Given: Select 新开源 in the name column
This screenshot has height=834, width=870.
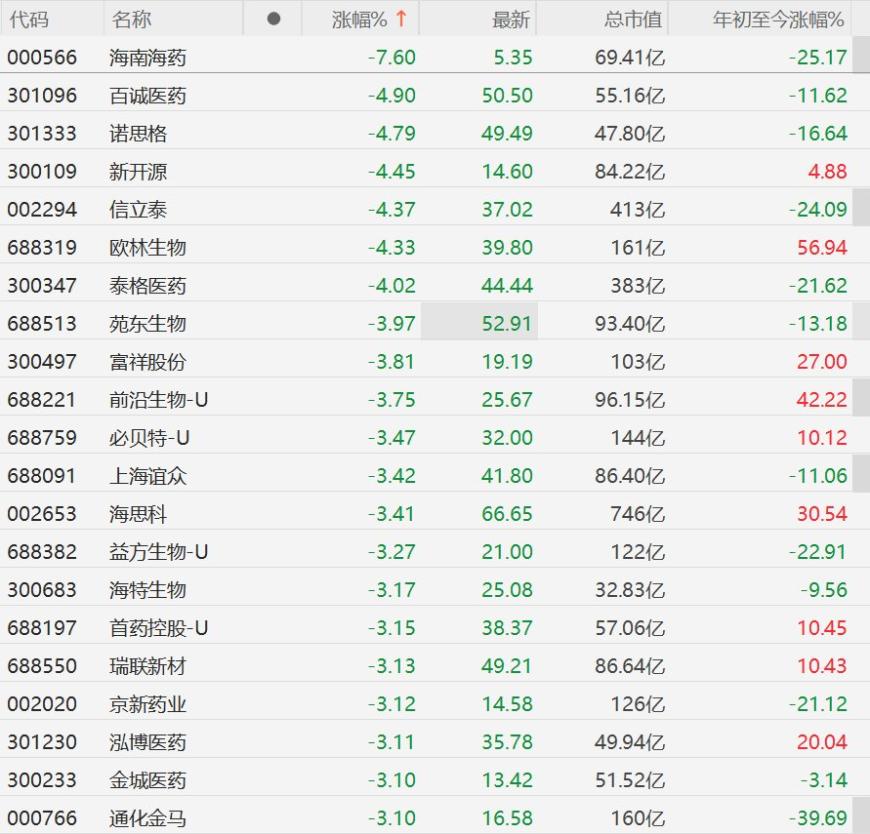Looking at the screenshot, I should tap(138, 171).
